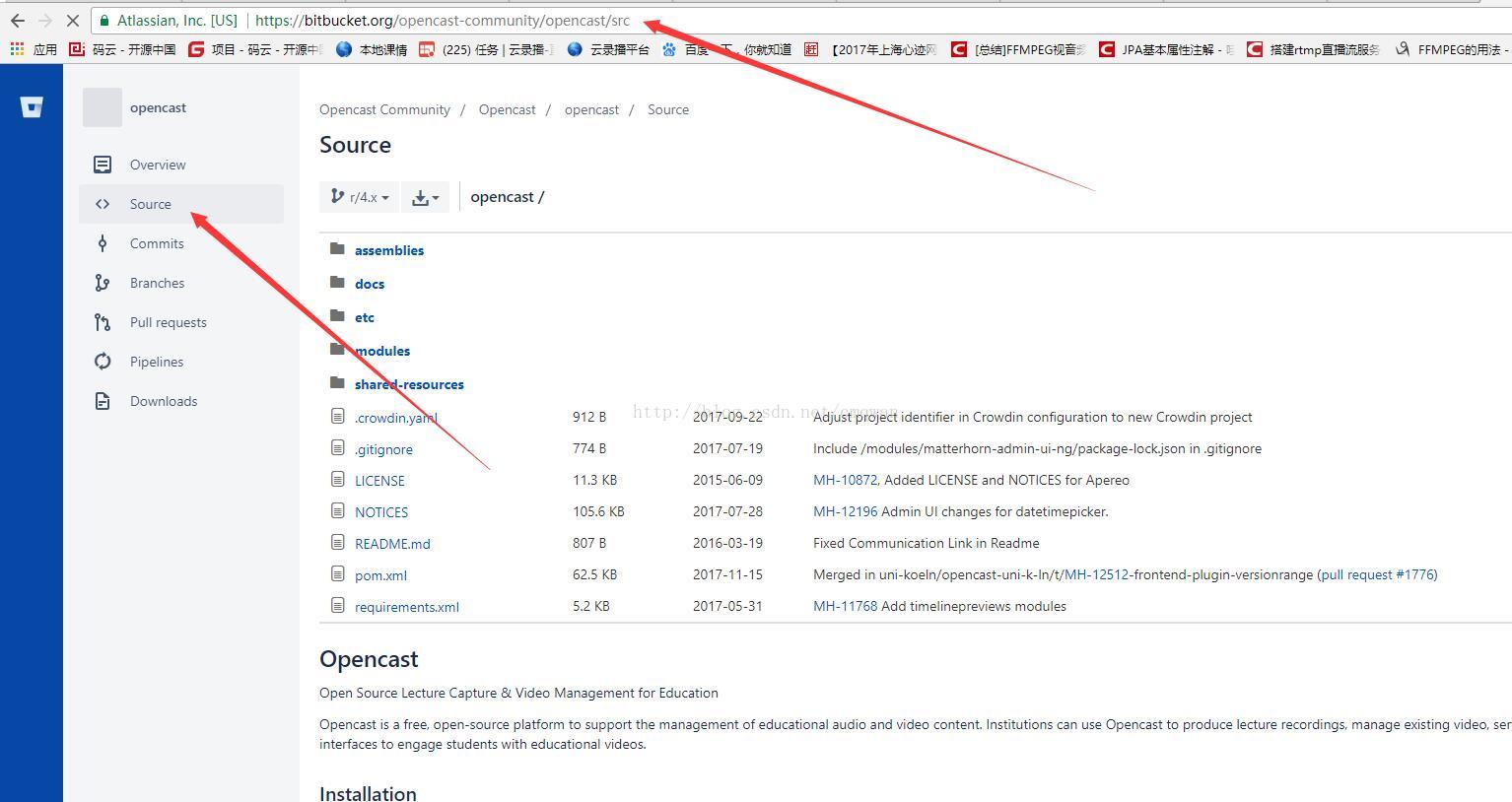The height and width of the screenshot is (802, 1512).
Task: Open pom.xml file
Action: coord(380,575)
